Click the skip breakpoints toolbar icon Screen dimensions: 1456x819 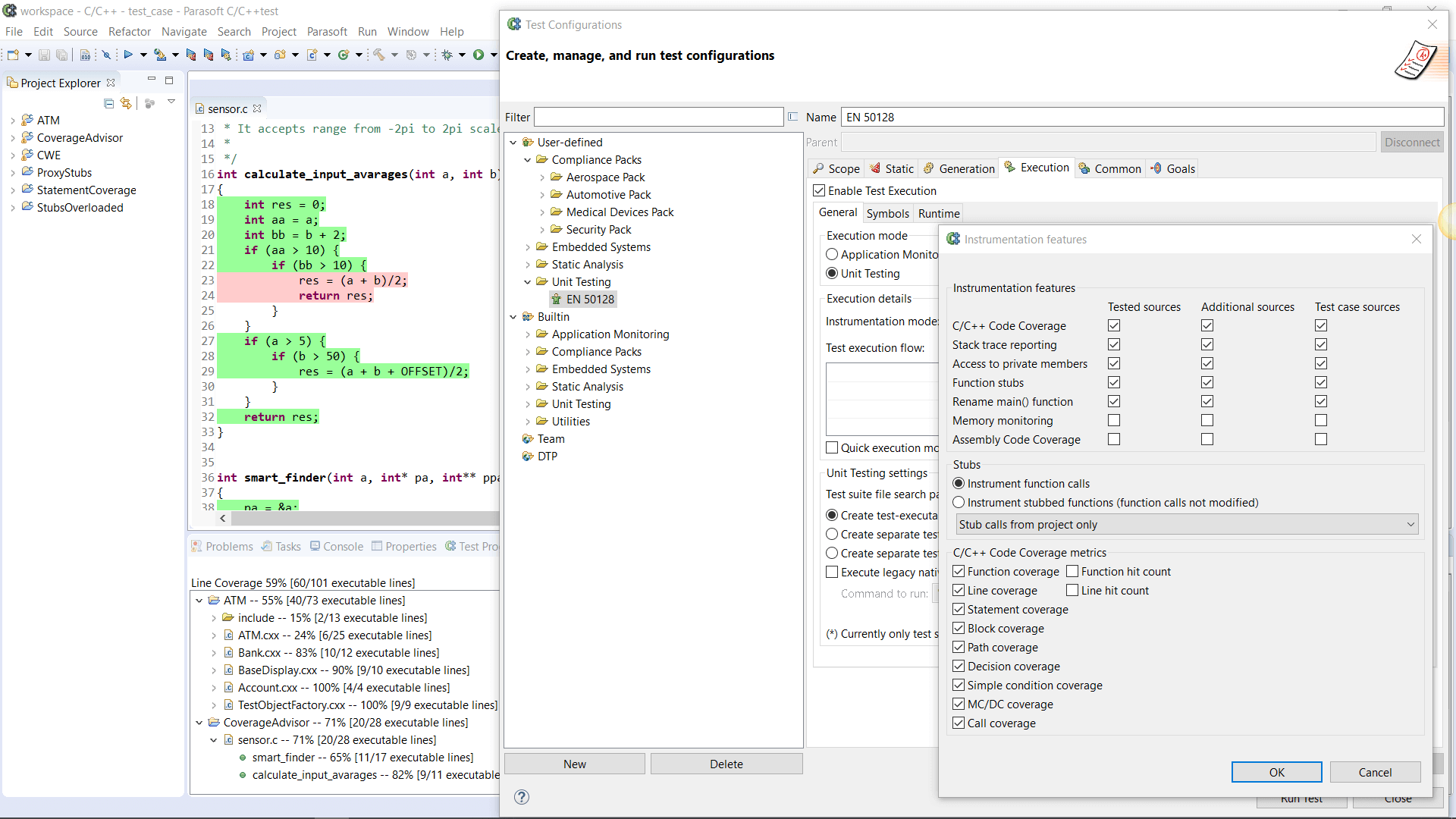107,55
